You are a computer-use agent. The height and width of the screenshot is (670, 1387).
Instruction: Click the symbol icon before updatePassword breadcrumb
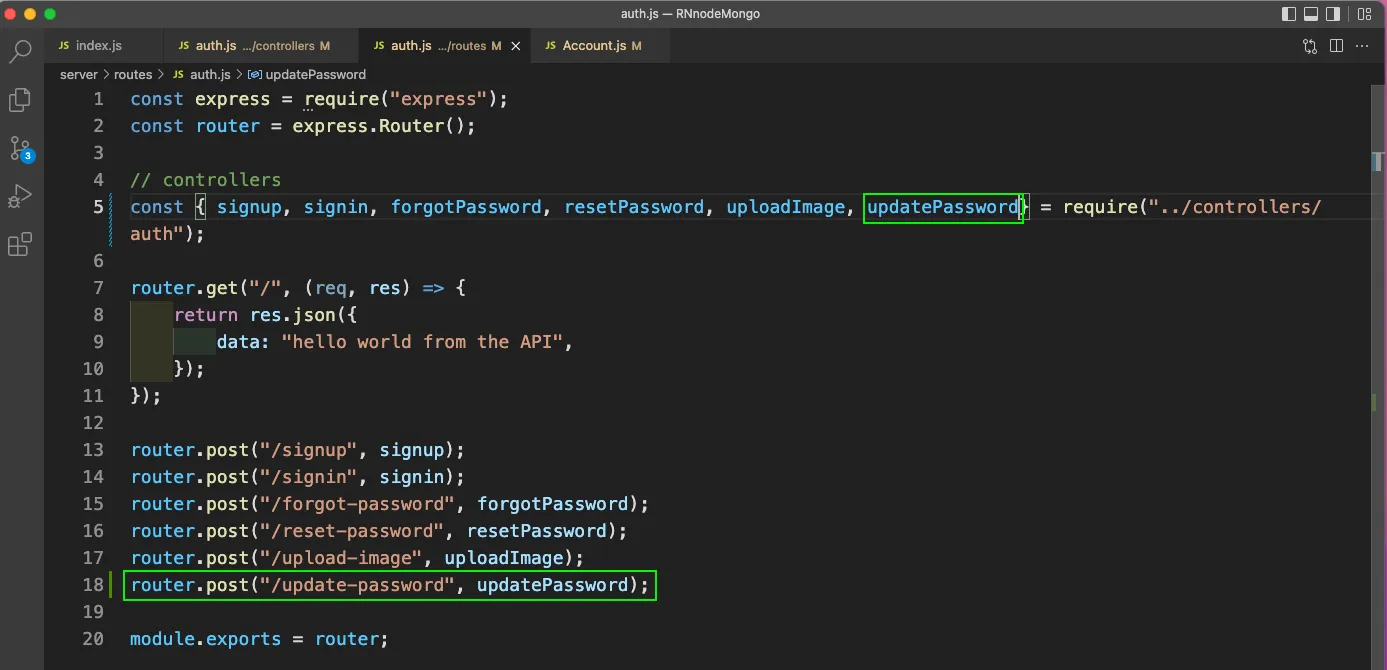[x=255, y=75]
